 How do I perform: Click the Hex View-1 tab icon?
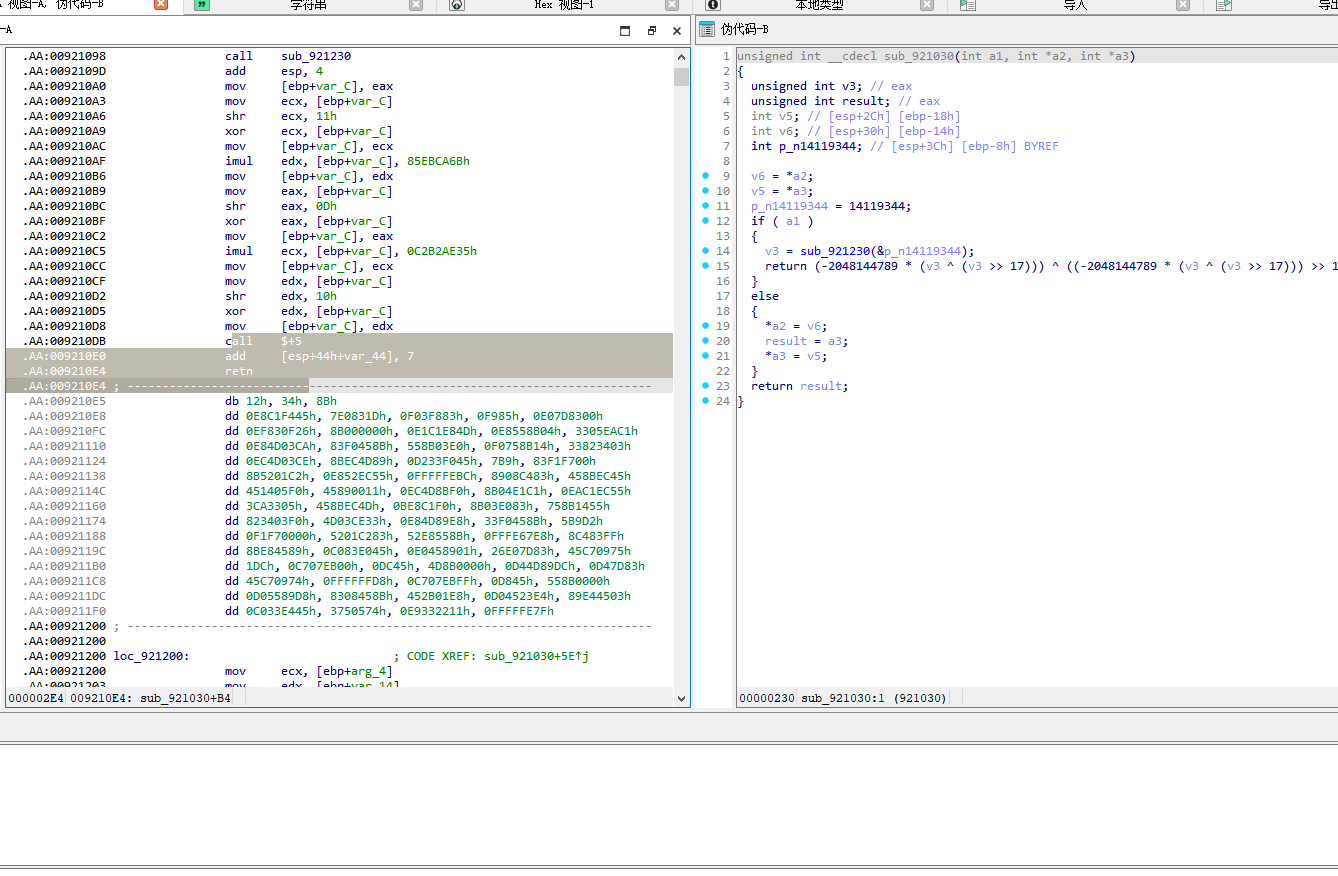pos(457,5)
